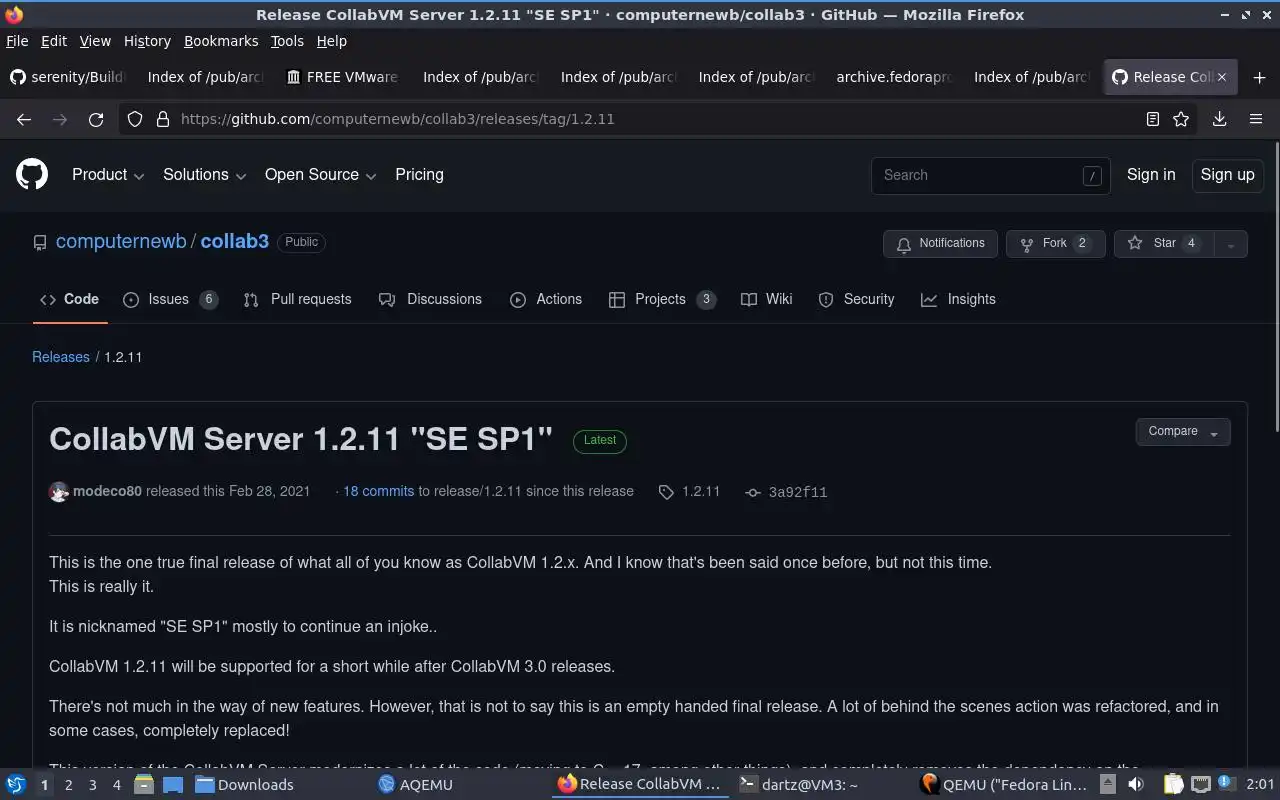Expand the Product dropdown menu
The height and width of the screenshot is (800, 1280).
108,175
